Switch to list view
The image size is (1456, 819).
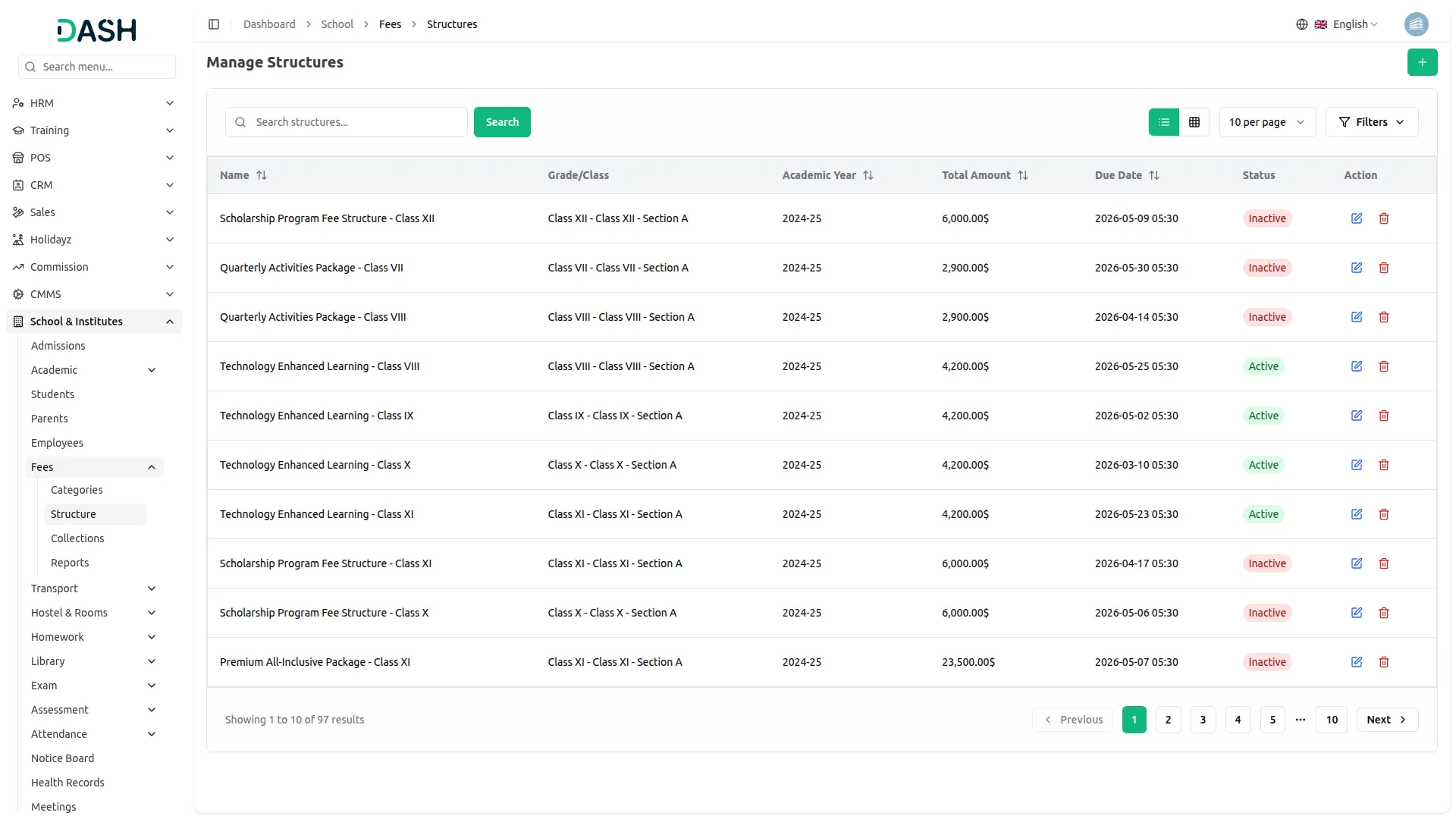coord(1164,122)
